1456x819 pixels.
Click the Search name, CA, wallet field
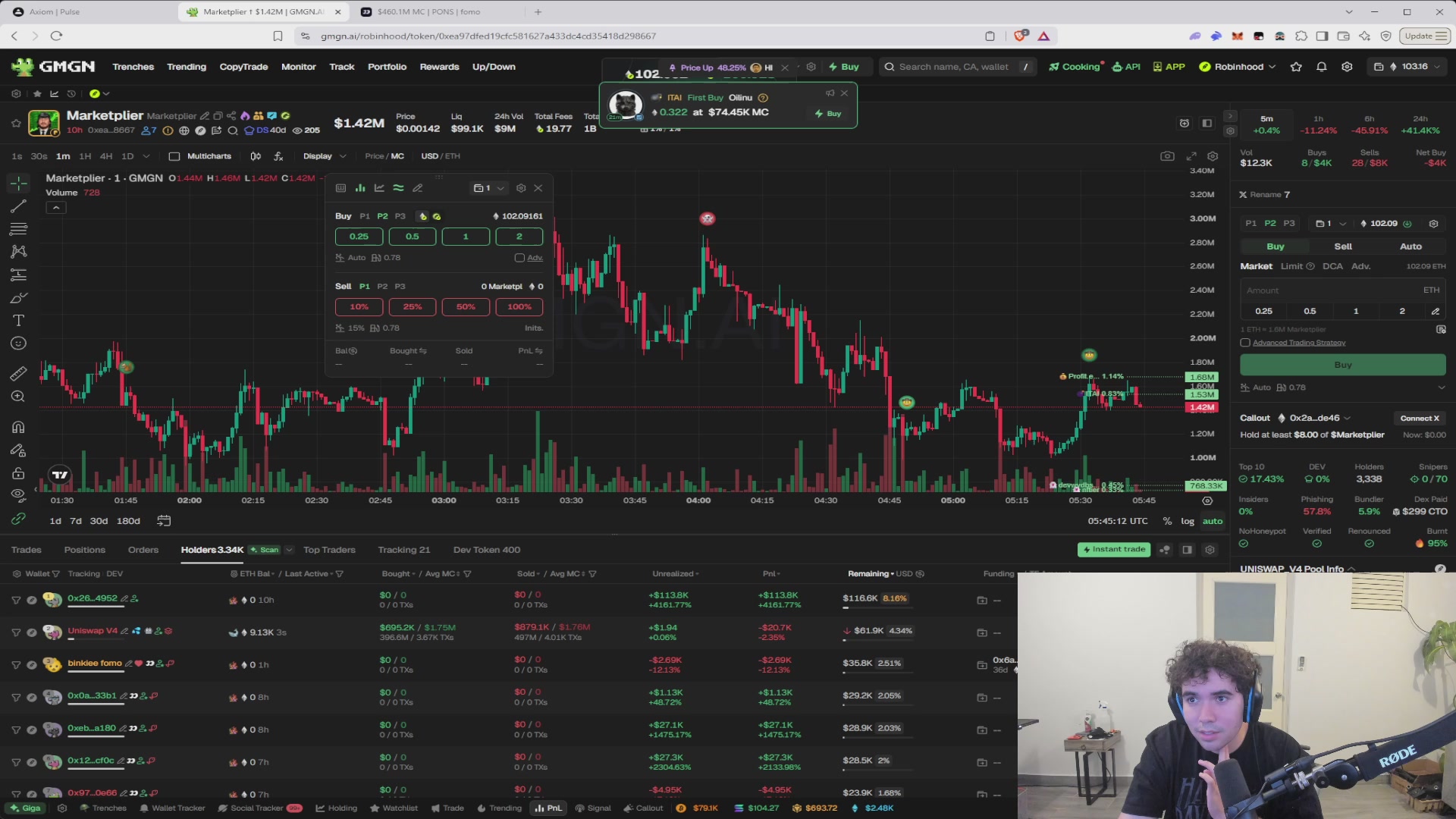coord(959,67)
